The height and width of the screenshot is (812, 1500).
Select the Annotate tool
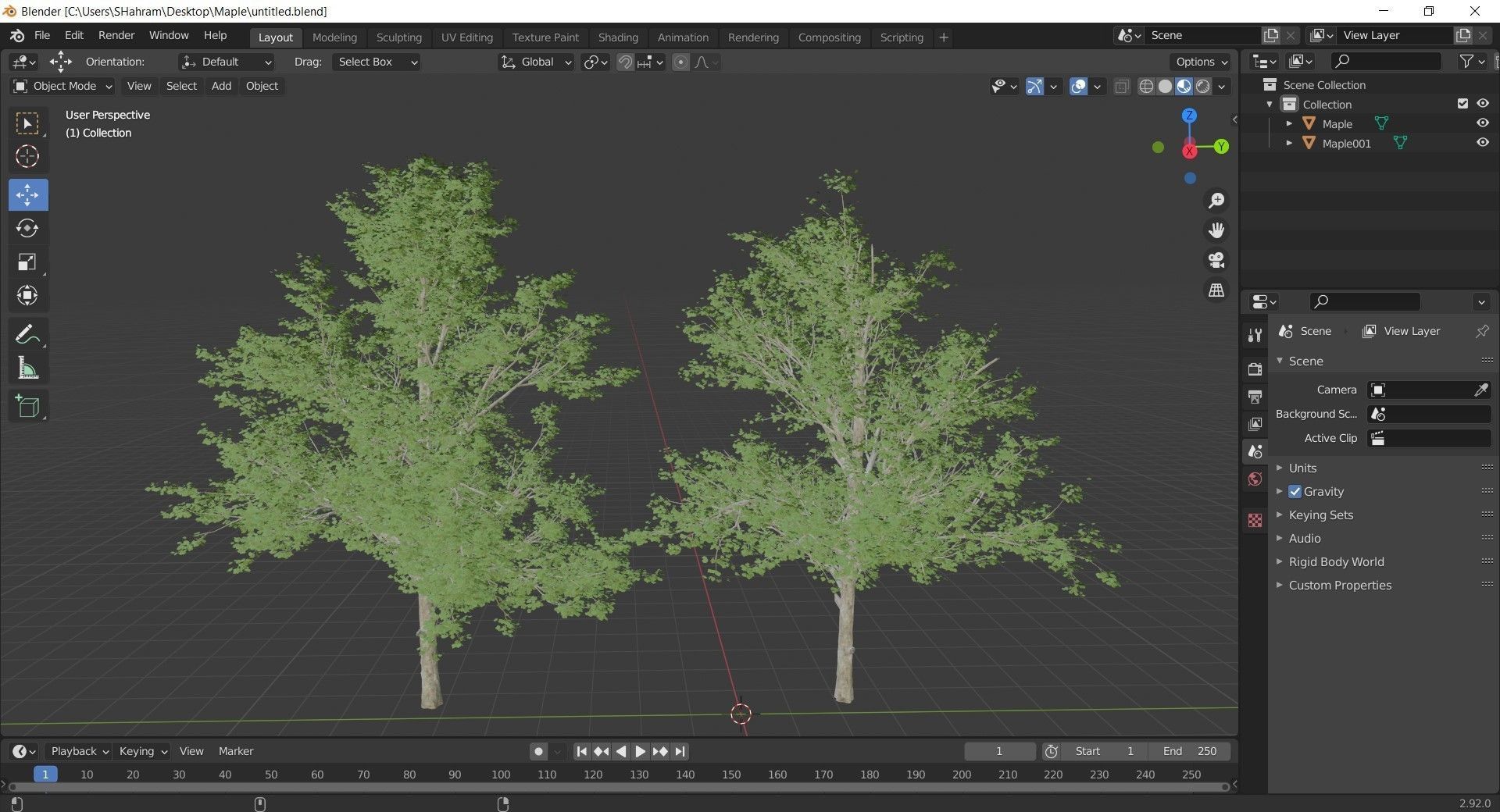click(x=27, y=333)
